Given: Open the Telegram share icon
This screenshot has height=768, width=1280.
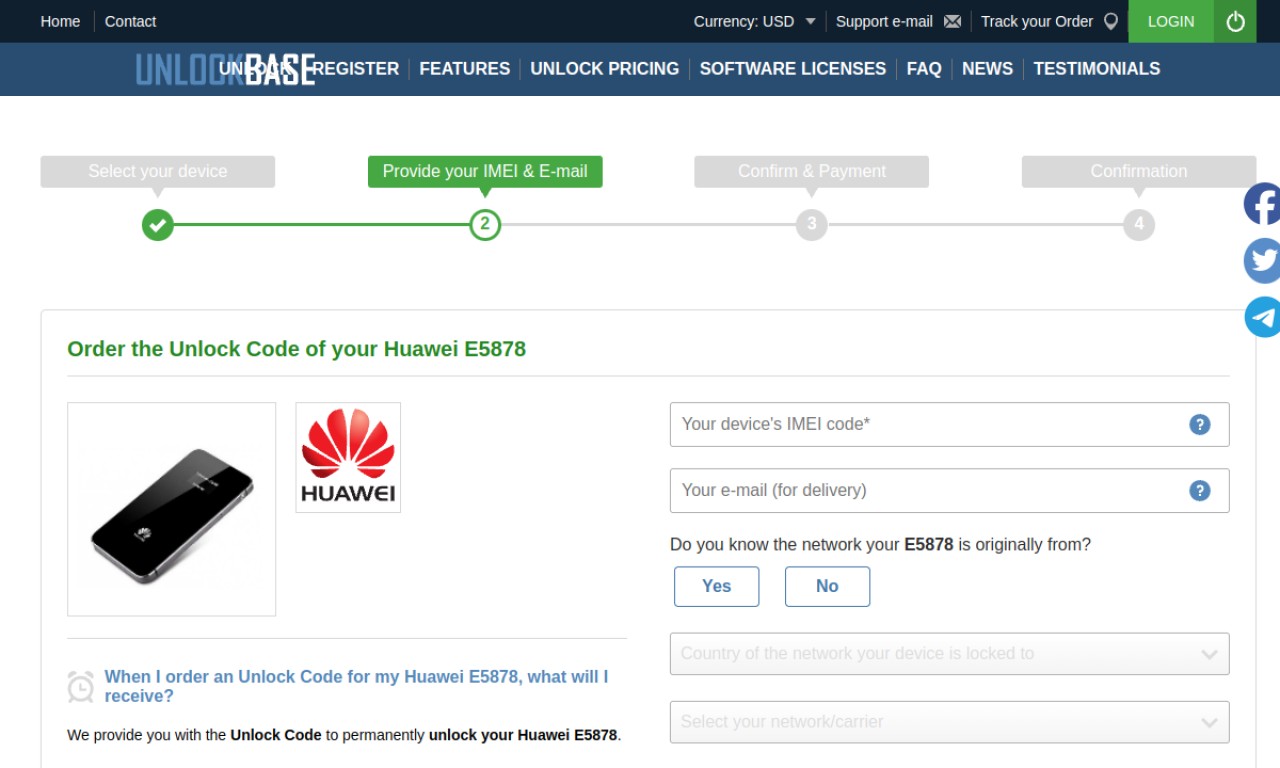Looking at the screenshot, I should point(1262,317).
